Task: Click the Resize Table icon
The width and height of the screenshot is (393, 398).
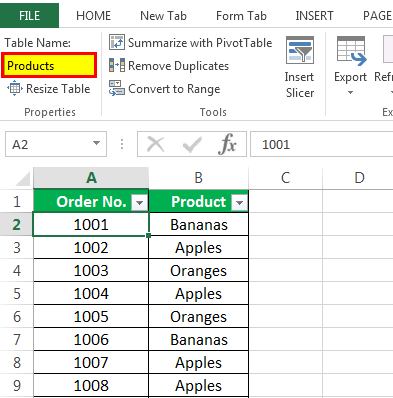Action: [x=15, y=88]
